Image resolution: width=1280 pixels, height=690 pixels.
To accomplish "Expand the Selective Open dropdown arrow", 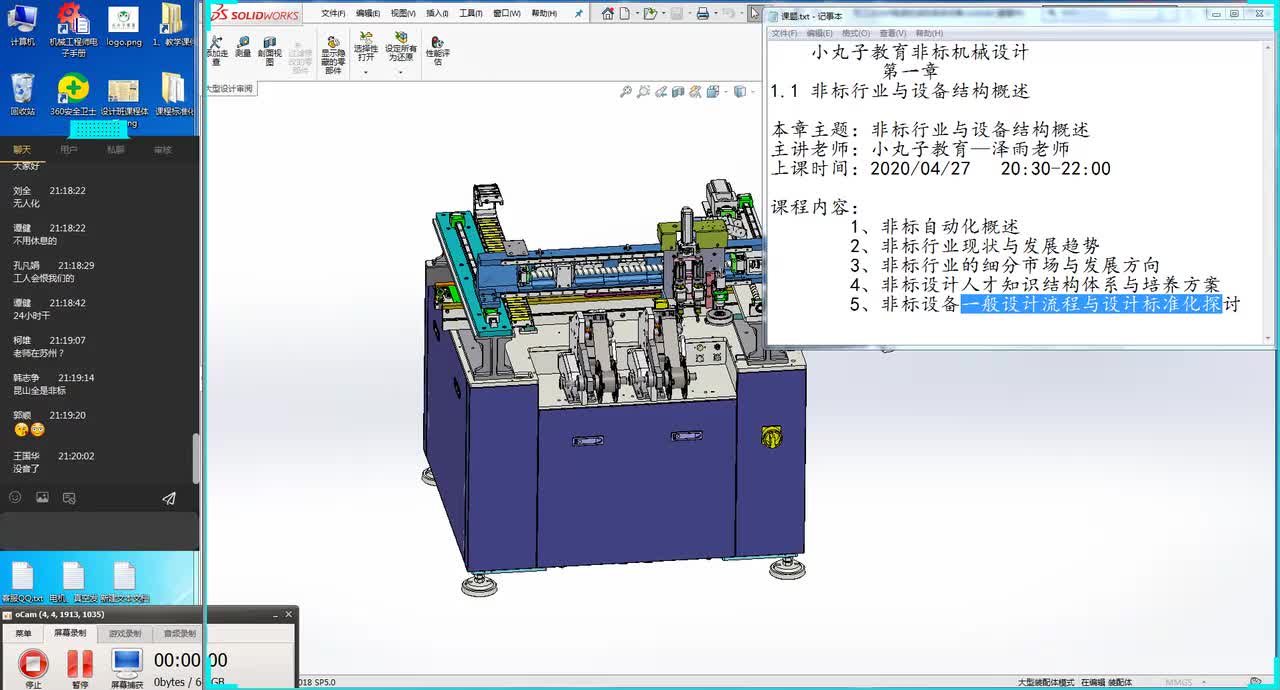I will pos(366,72).
